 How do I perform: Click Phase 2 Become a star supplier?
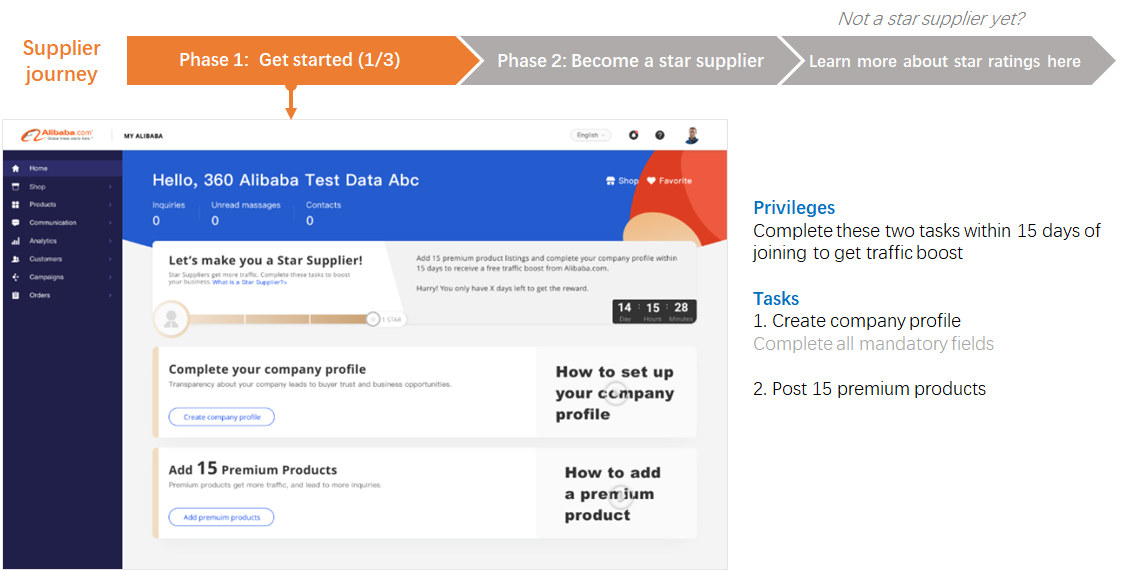point(630,61)
